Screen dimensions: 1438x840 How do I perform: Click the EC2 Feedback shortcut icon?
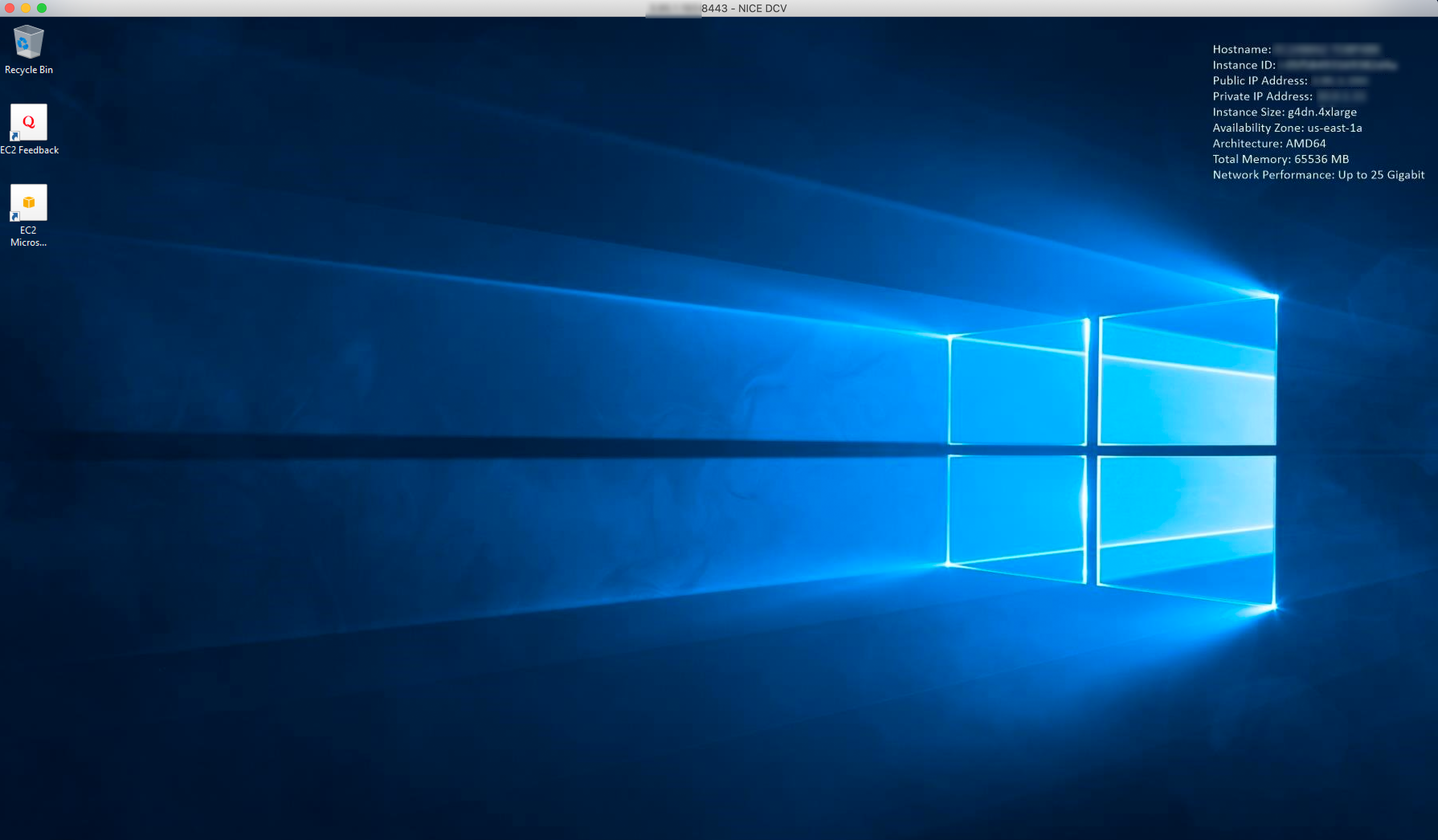point(29,122)
